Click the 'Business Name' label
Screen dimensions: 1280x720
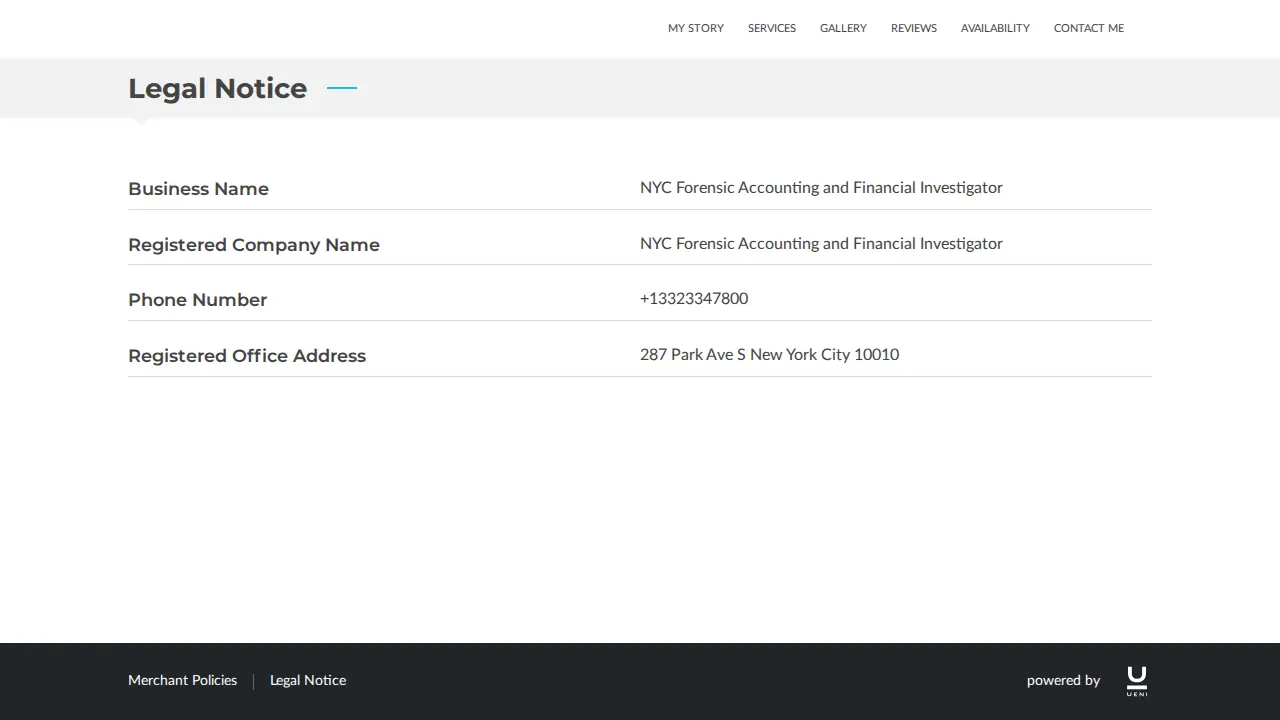pyautogui.click(x=198, y=189)
